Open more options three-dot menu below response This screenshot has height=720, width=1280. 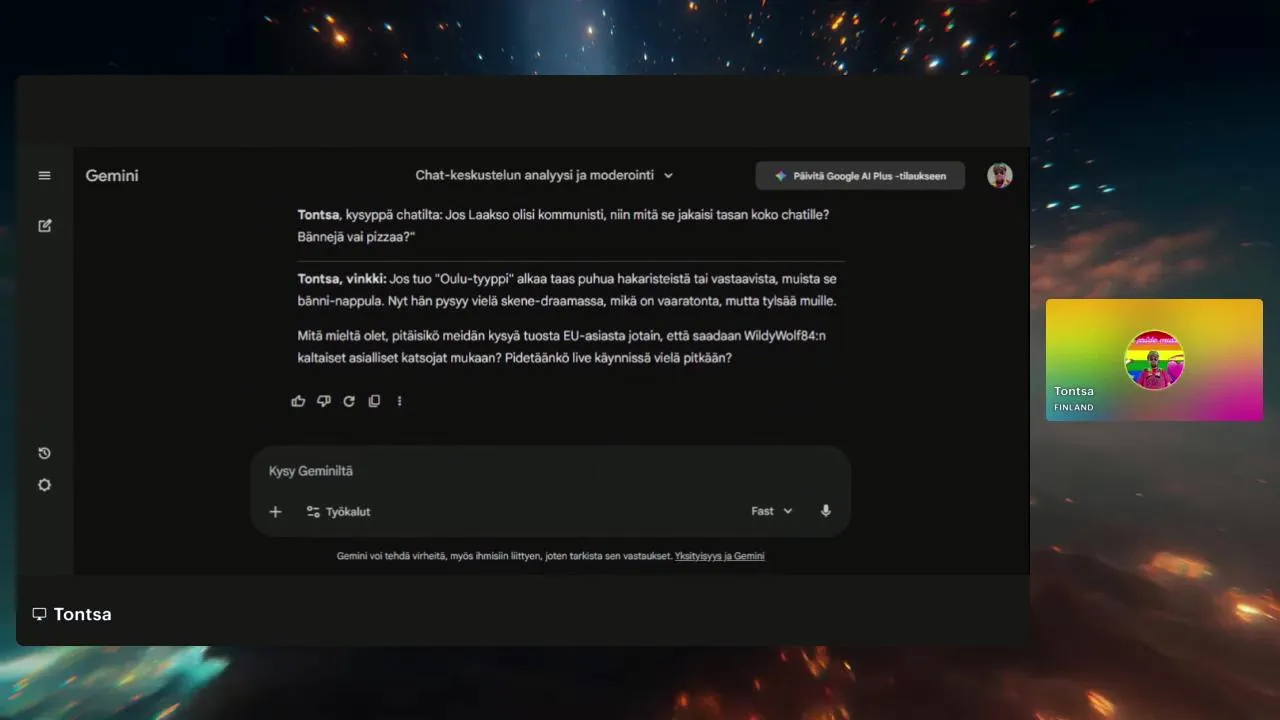399,401
